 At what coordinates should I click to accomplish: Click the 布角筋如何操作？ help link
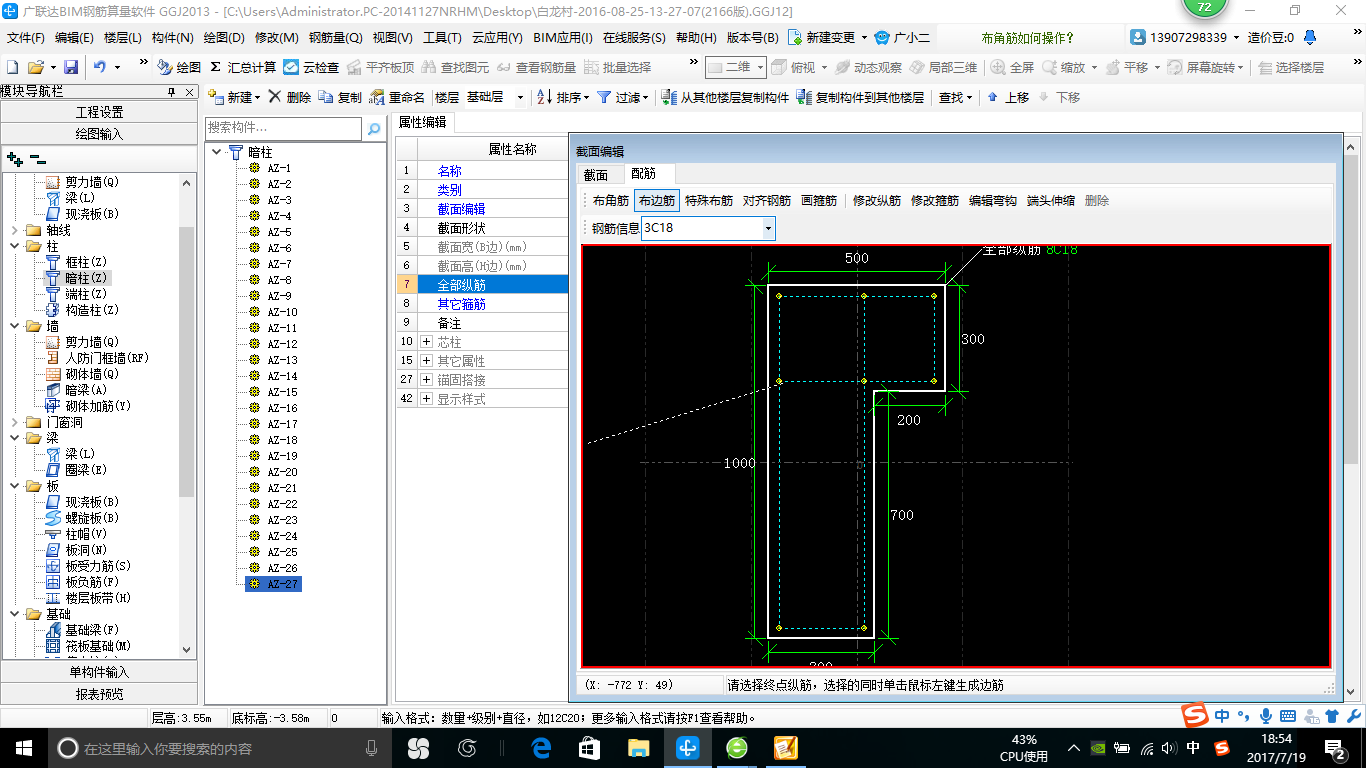click(x=1028, y=38)
